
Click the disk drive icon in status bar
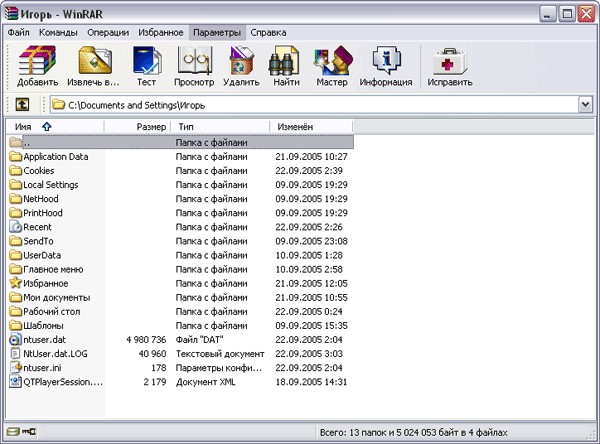pyautogui.click(x=13, y=432)
